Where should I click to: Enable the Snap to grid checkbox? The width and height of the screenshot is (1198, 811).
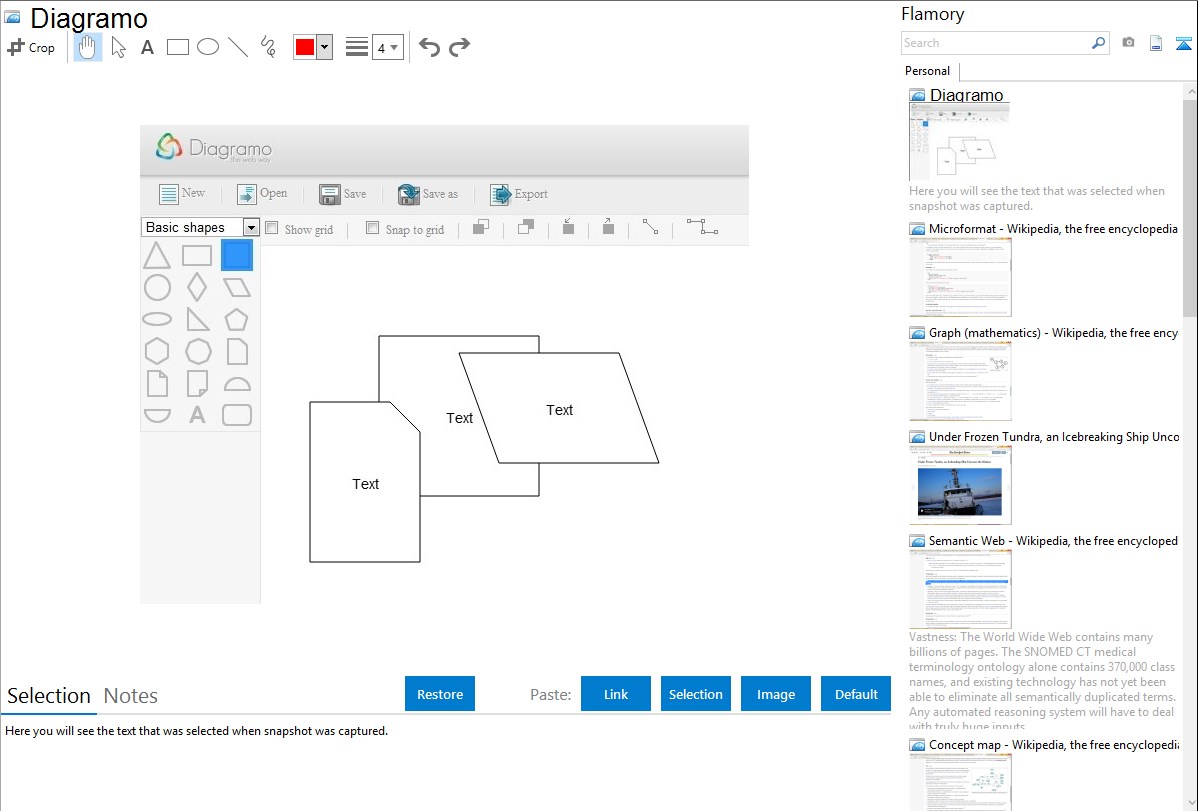click(373, 228)
